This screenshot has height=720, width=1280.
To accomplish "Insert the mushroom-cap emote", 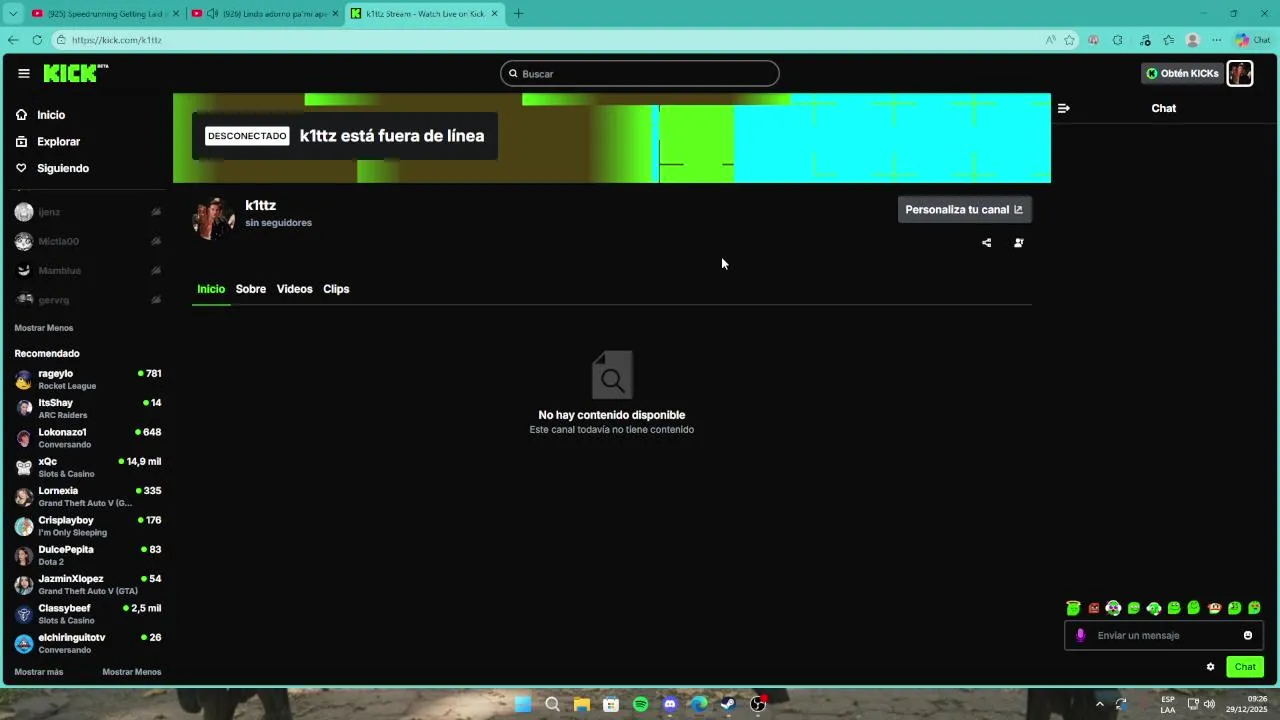I will (x=1214, y=608).
